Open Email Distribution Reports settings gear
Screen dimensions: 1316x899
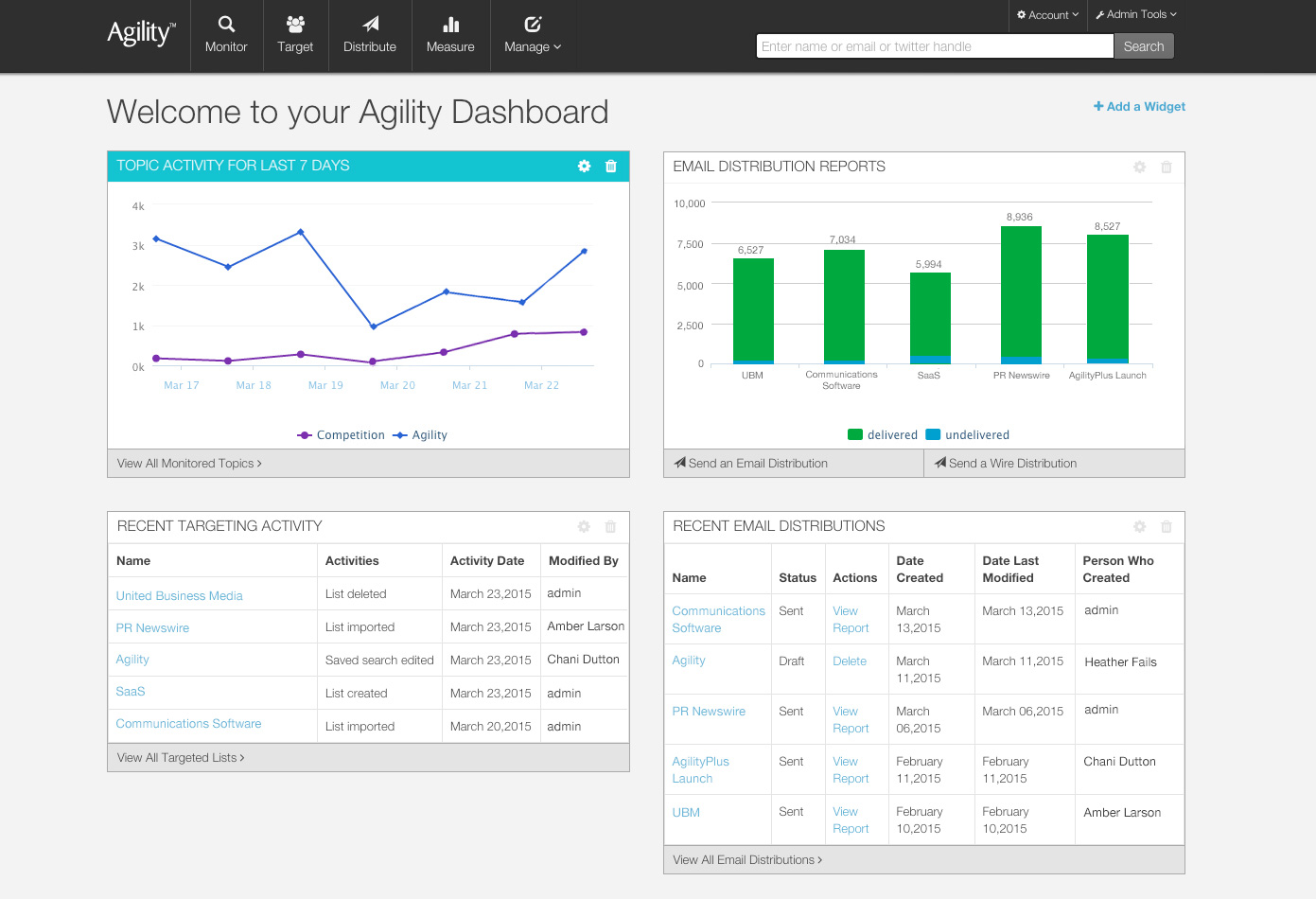tap(1139, 167)
